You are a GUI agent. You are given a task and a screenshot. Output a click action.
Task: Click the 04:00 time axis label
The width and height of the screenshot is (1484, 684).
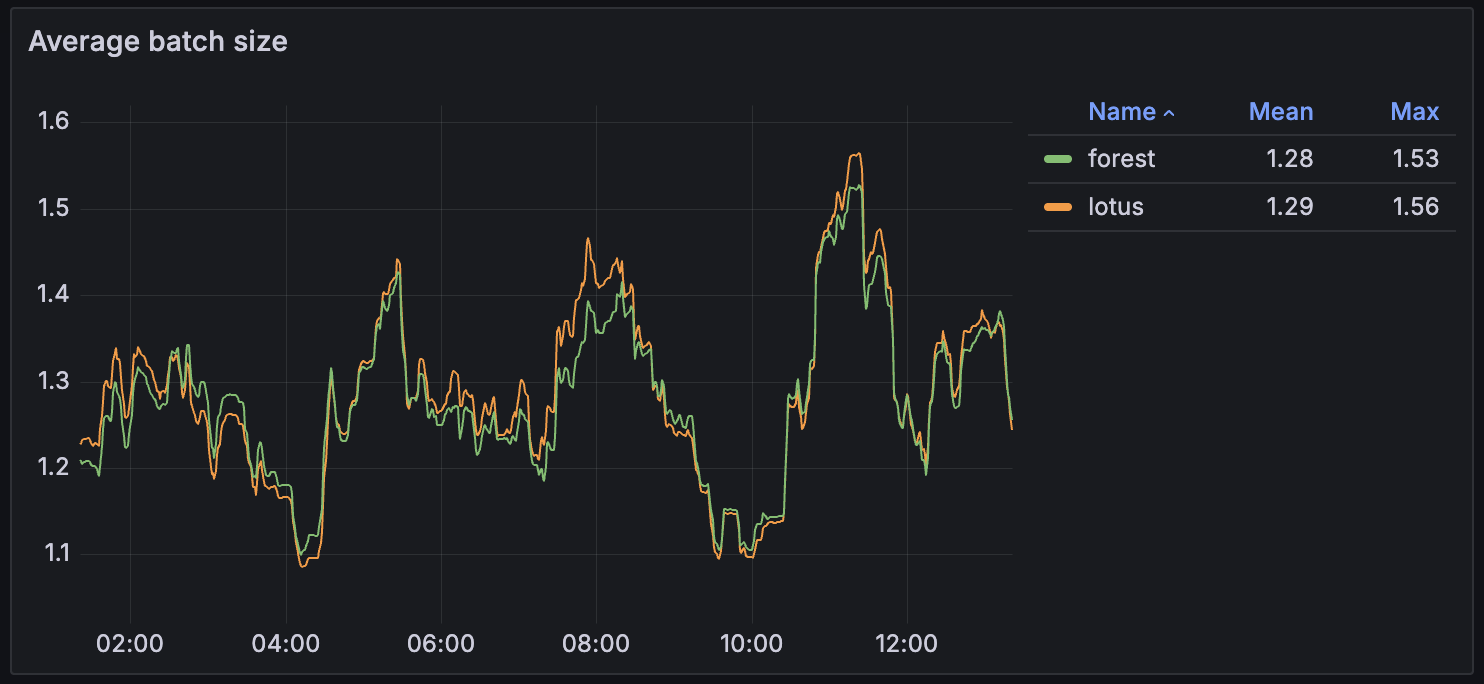click(x=286, y=642)
